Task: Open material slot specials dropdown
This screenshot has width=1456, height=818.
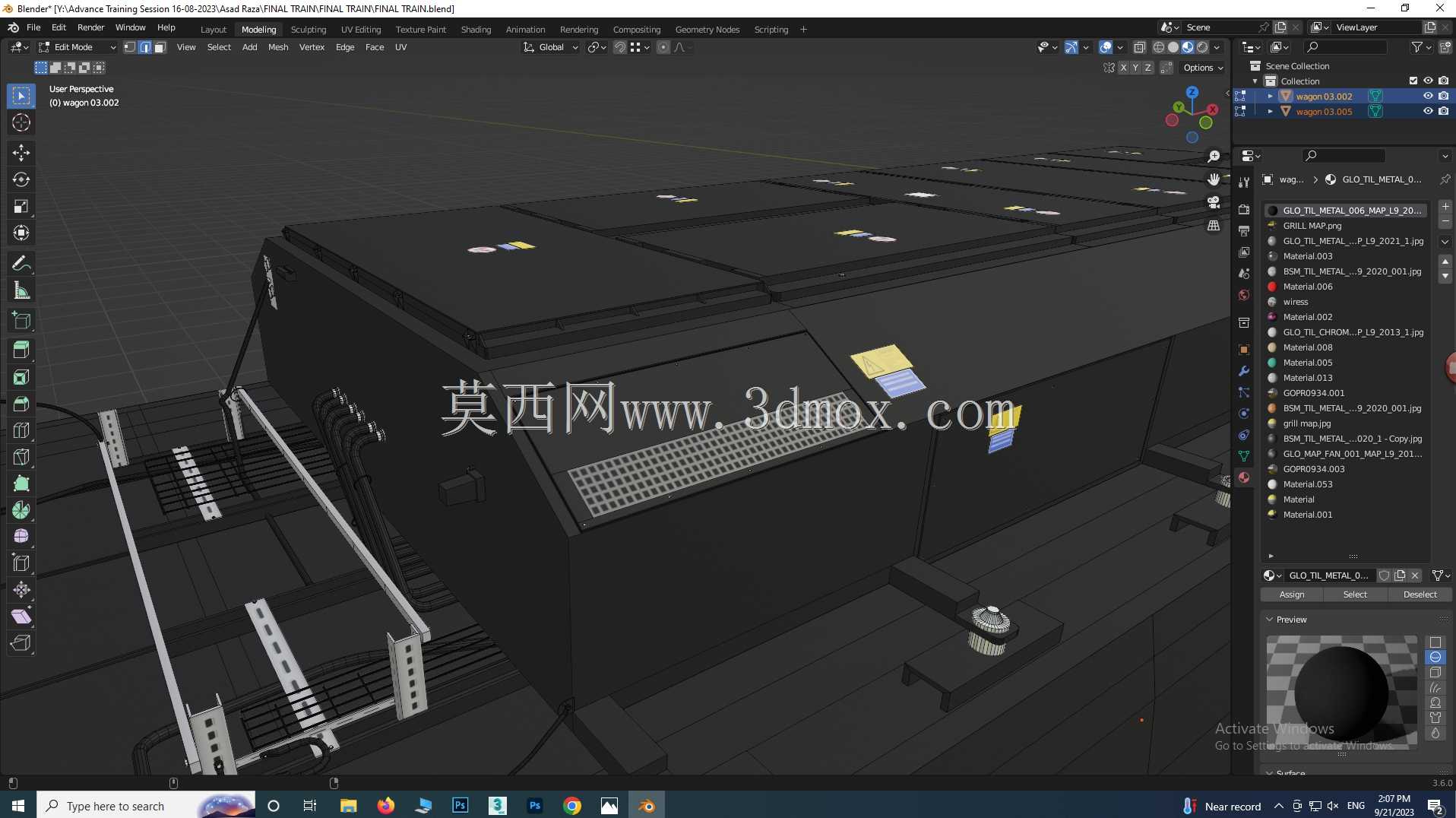Action: coord(1445,242)
